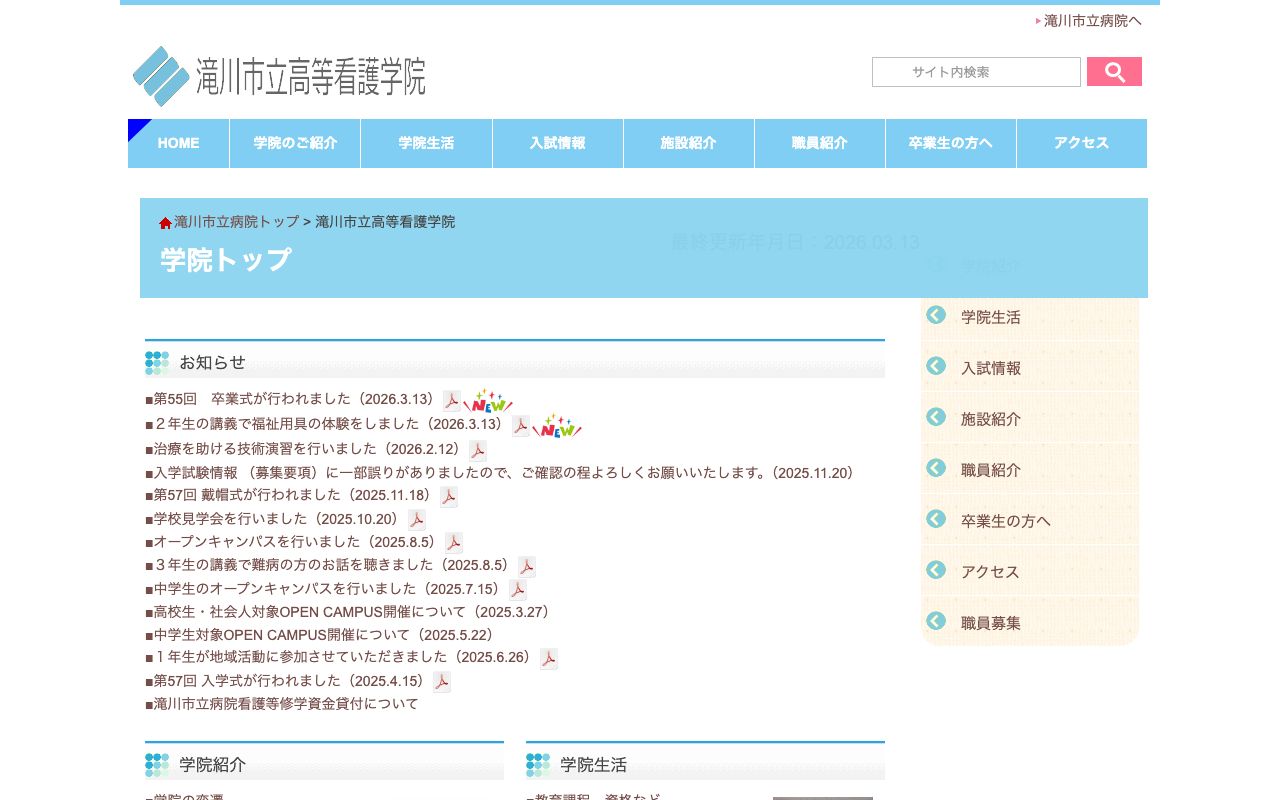The width and height of the screenshot is (1280, 800).
Task: Open the 学院紹介 section heading link
Action: coord(211,765)
